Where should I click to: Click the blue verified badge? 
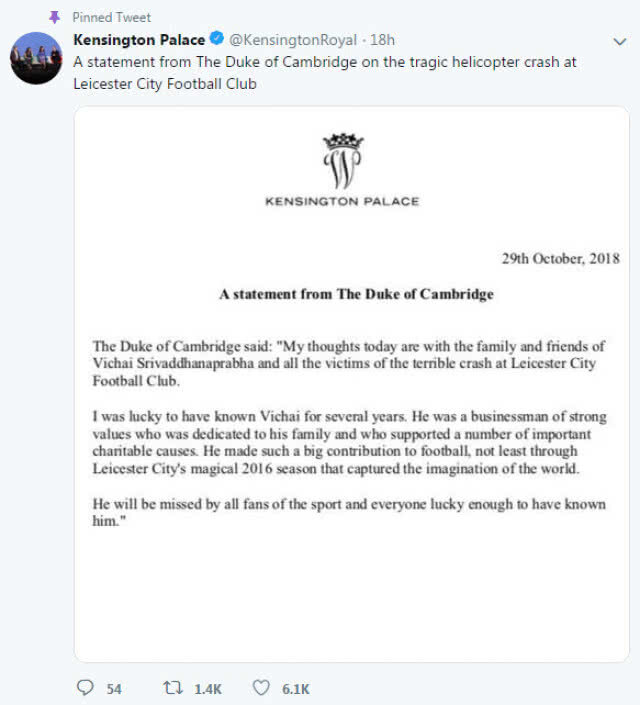(x=217, y=39)
